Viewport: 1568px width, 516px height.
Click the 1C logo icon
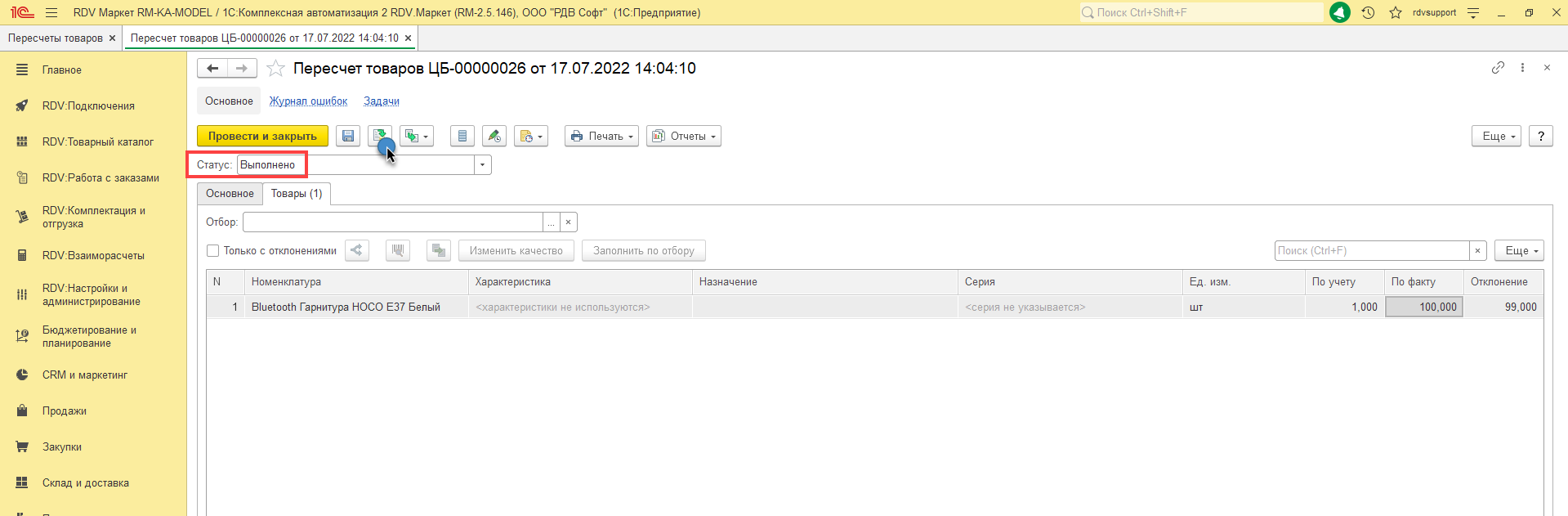tap(22, 12)
